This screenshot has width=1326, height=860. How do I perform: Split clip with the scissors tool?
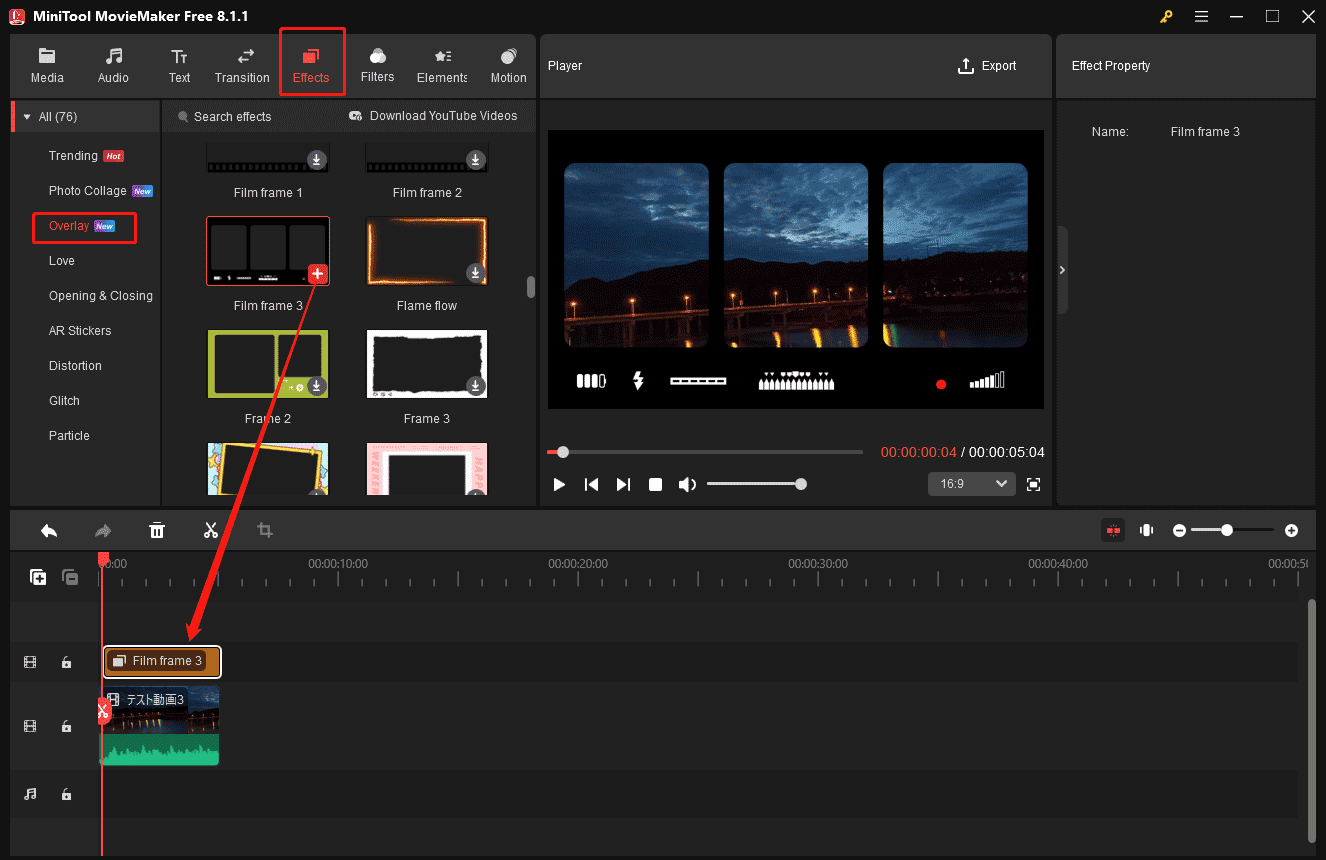pos(211,530)
